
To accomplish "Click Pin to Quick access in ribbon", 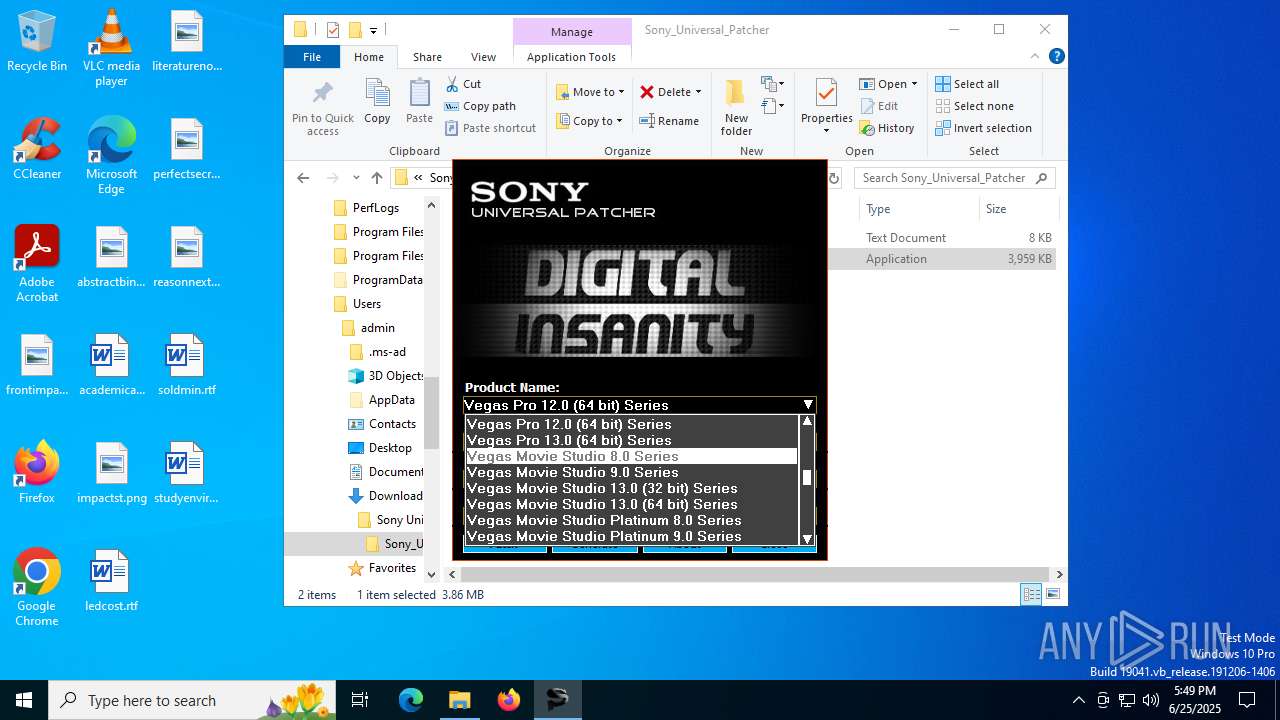I will [322, 108].
